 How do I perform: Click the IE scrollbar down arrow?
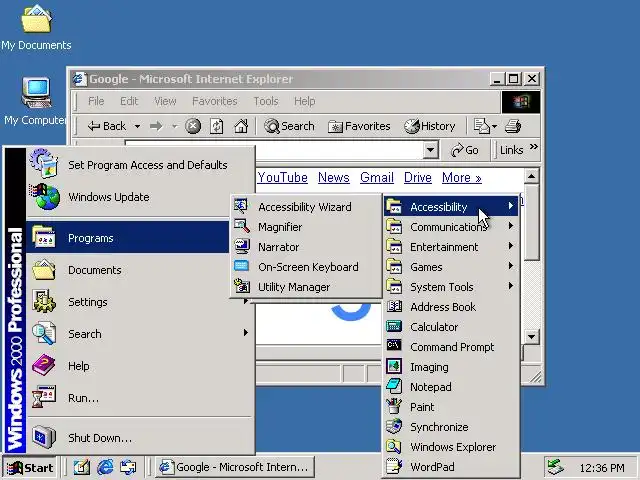pyautogui.click(x=531, y=337)
